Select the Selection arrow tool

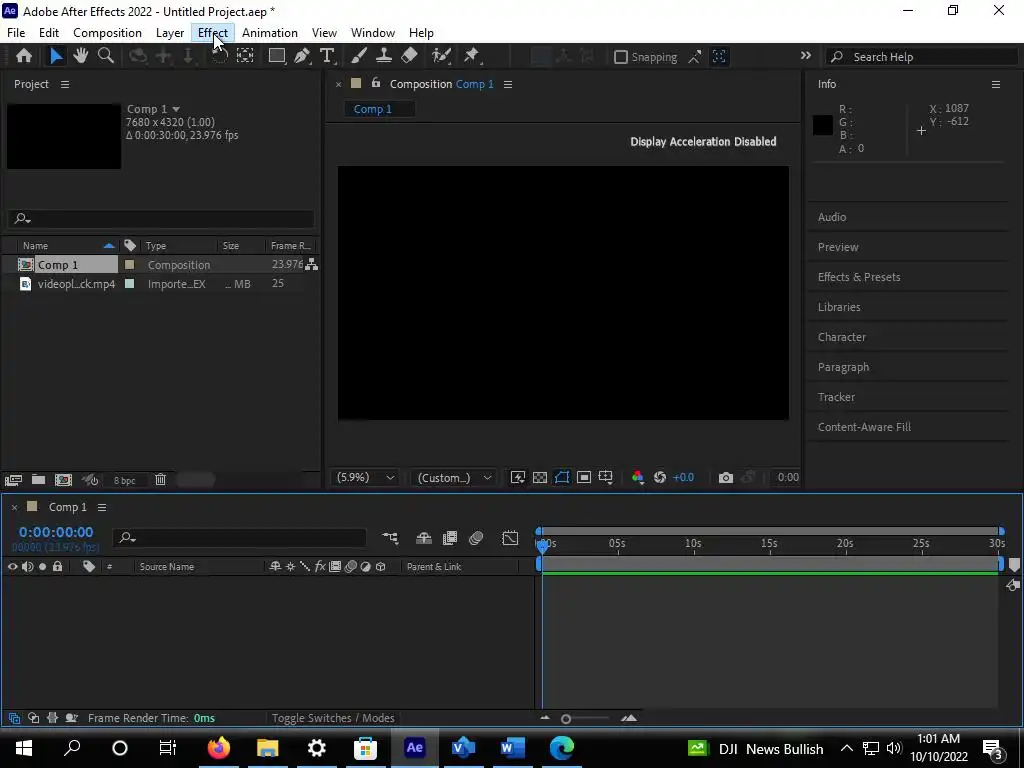pyautogui.click(x=56, y=56)
